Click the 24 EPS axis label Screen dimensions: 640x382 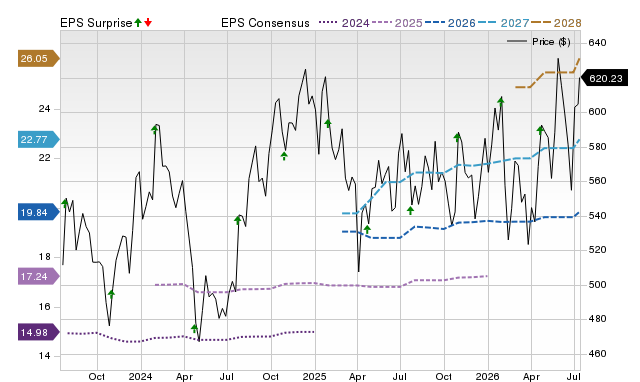coord(44,109)
